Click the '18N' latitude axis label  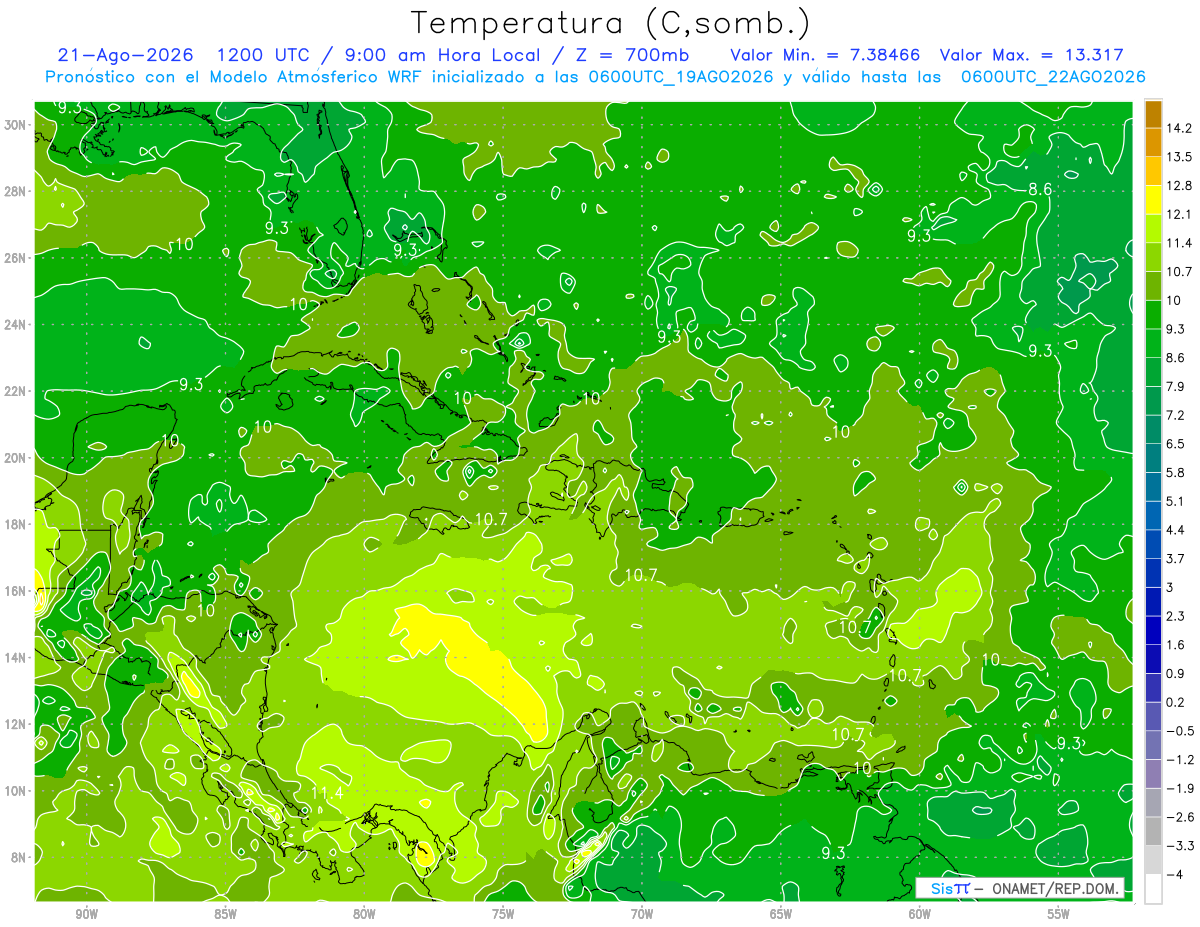[17, 524]
